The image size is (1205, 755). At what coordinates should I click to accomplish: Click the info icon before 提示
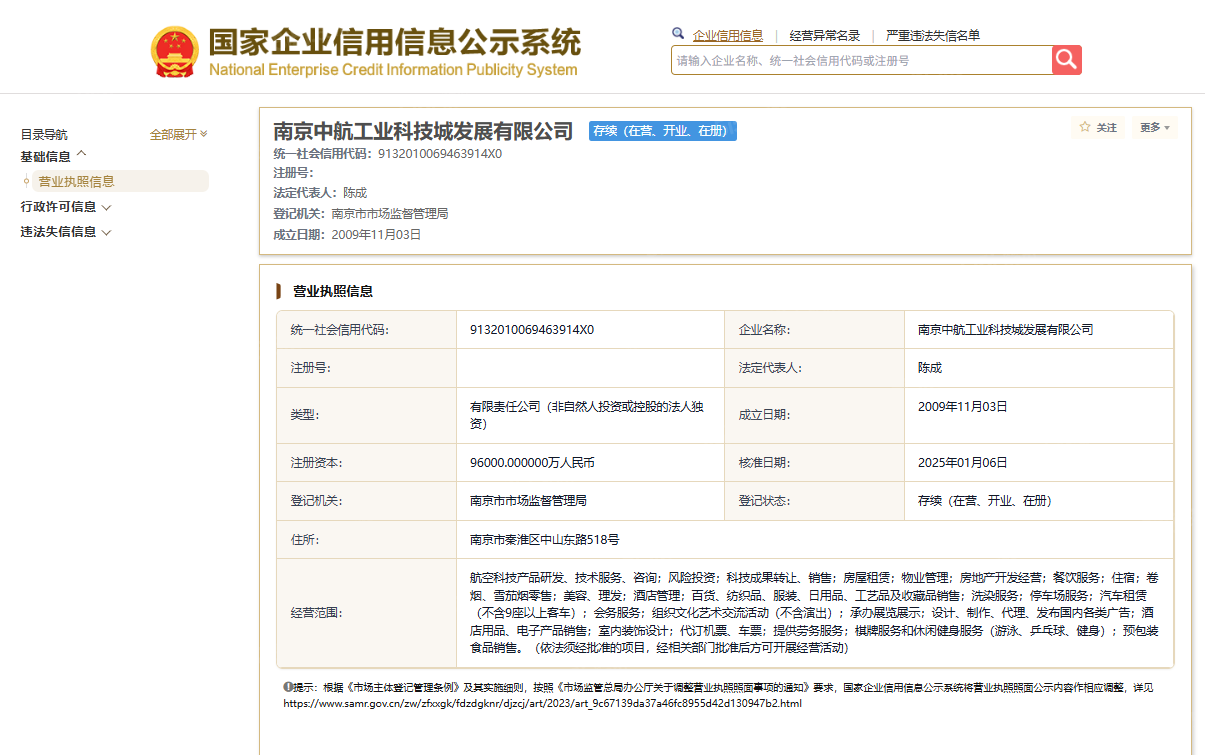[x=287, y=687]
